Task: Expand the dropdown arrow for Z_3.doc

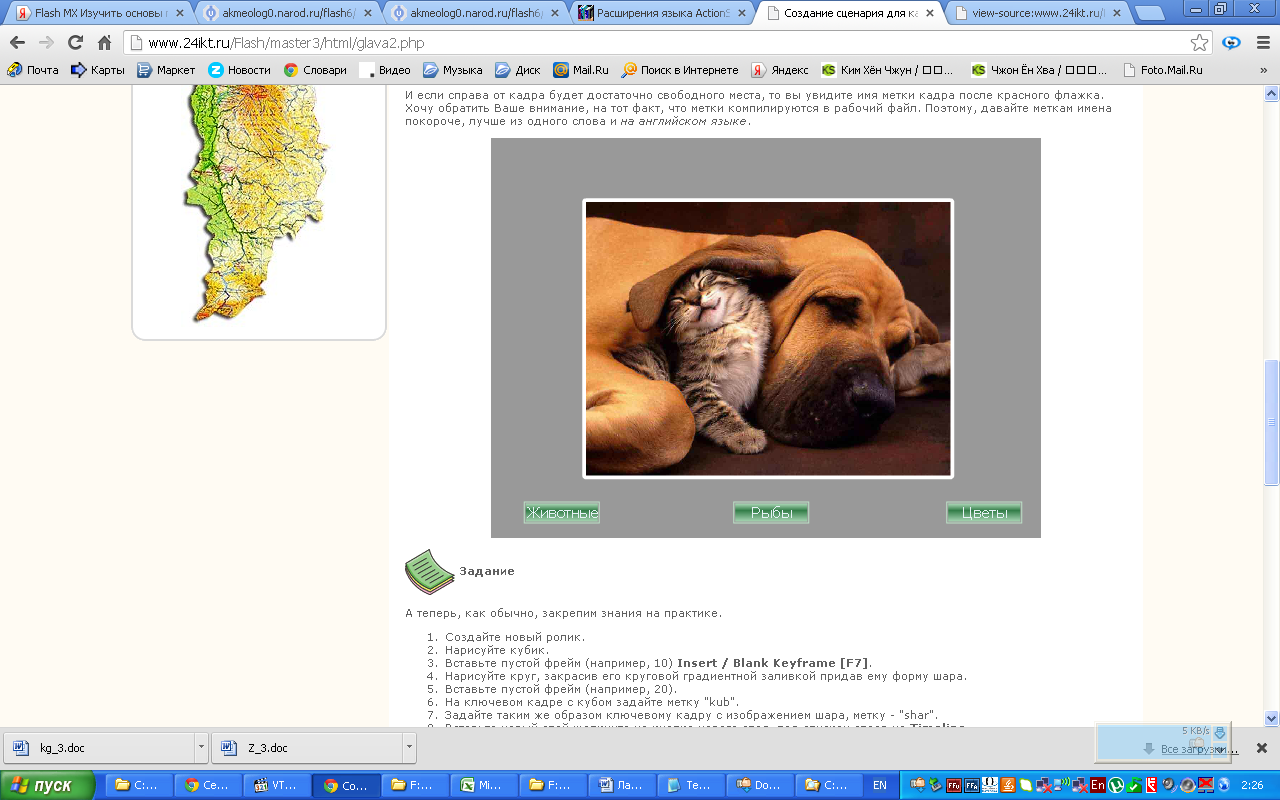Action: [x=409, y=747]
